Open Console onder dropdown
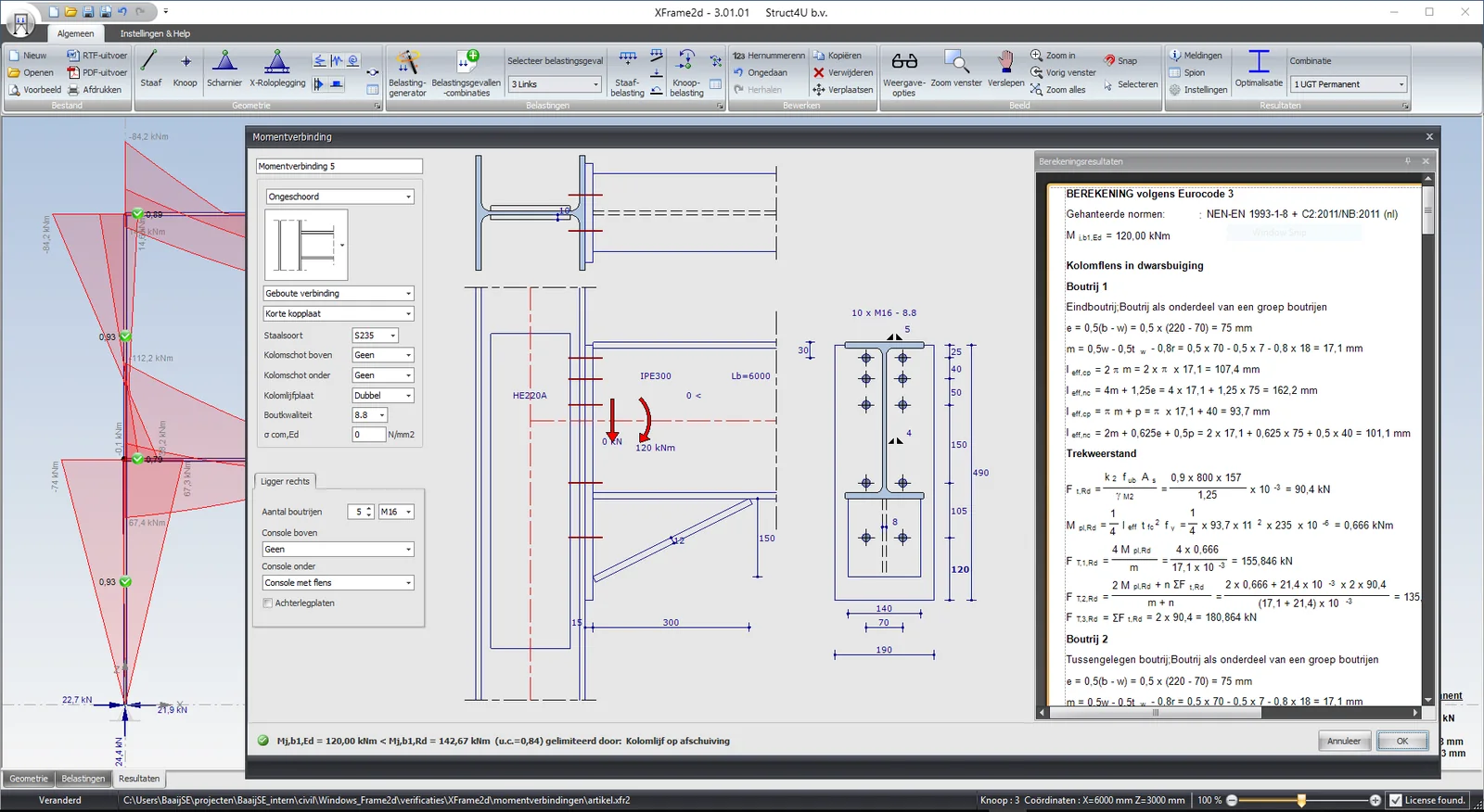The image size is (1484, 812). pyautogui.click(x=338, y=583)
